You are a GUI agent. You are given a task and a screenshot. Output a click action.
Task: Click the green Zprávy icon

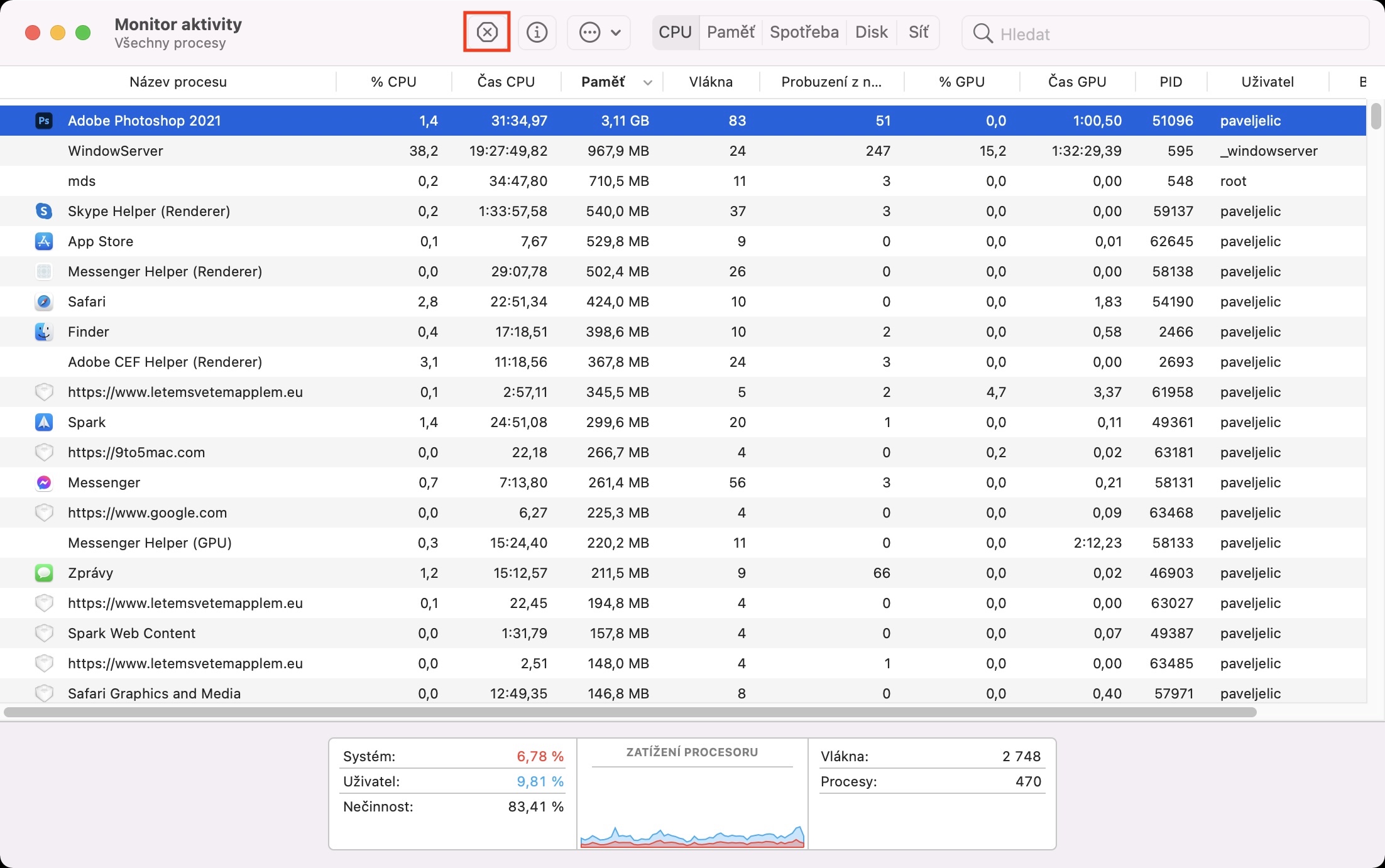point(43,573)
